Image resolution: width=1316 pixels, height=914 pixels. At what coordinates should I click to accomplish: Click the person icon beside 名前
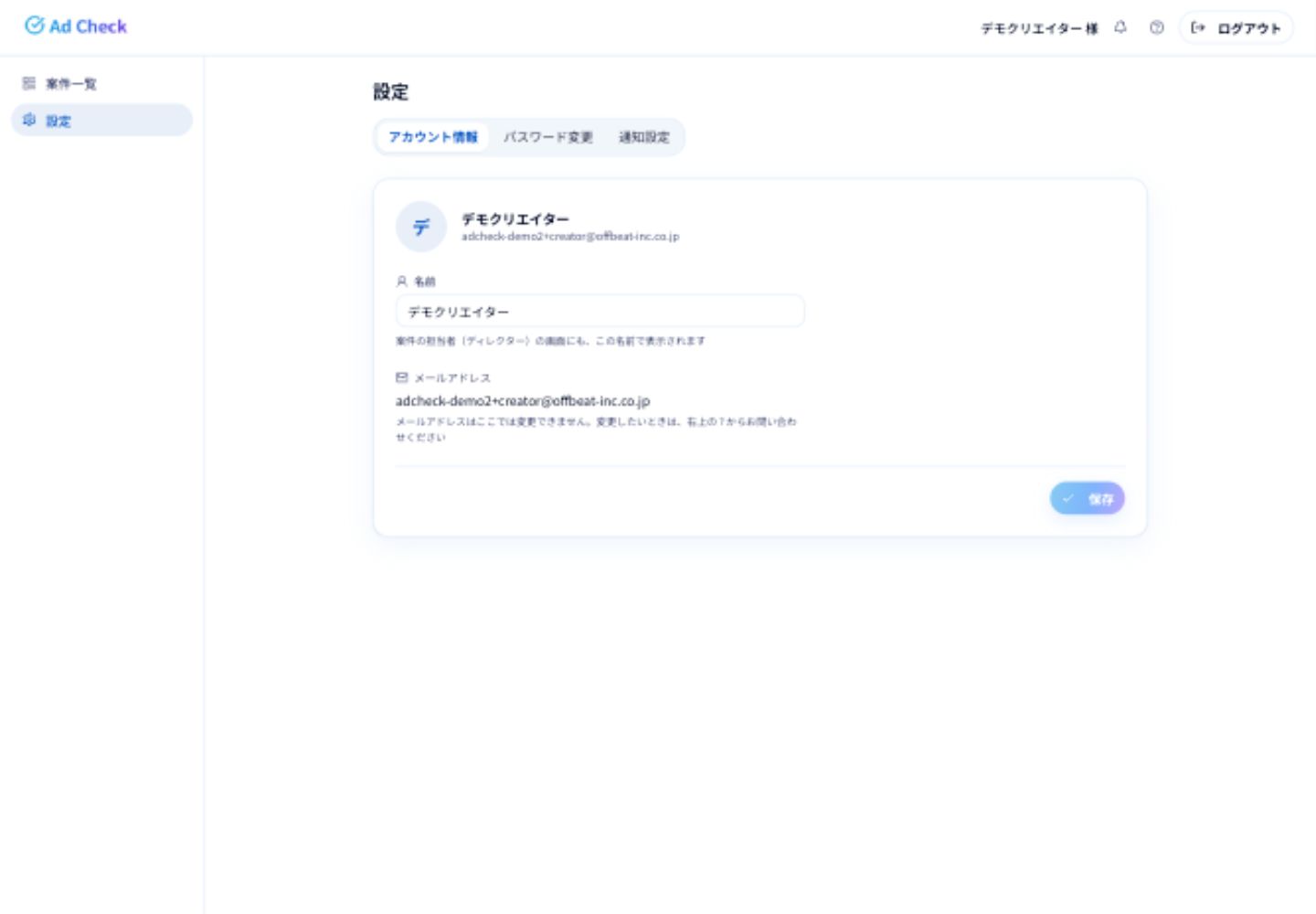click(401, 282)
